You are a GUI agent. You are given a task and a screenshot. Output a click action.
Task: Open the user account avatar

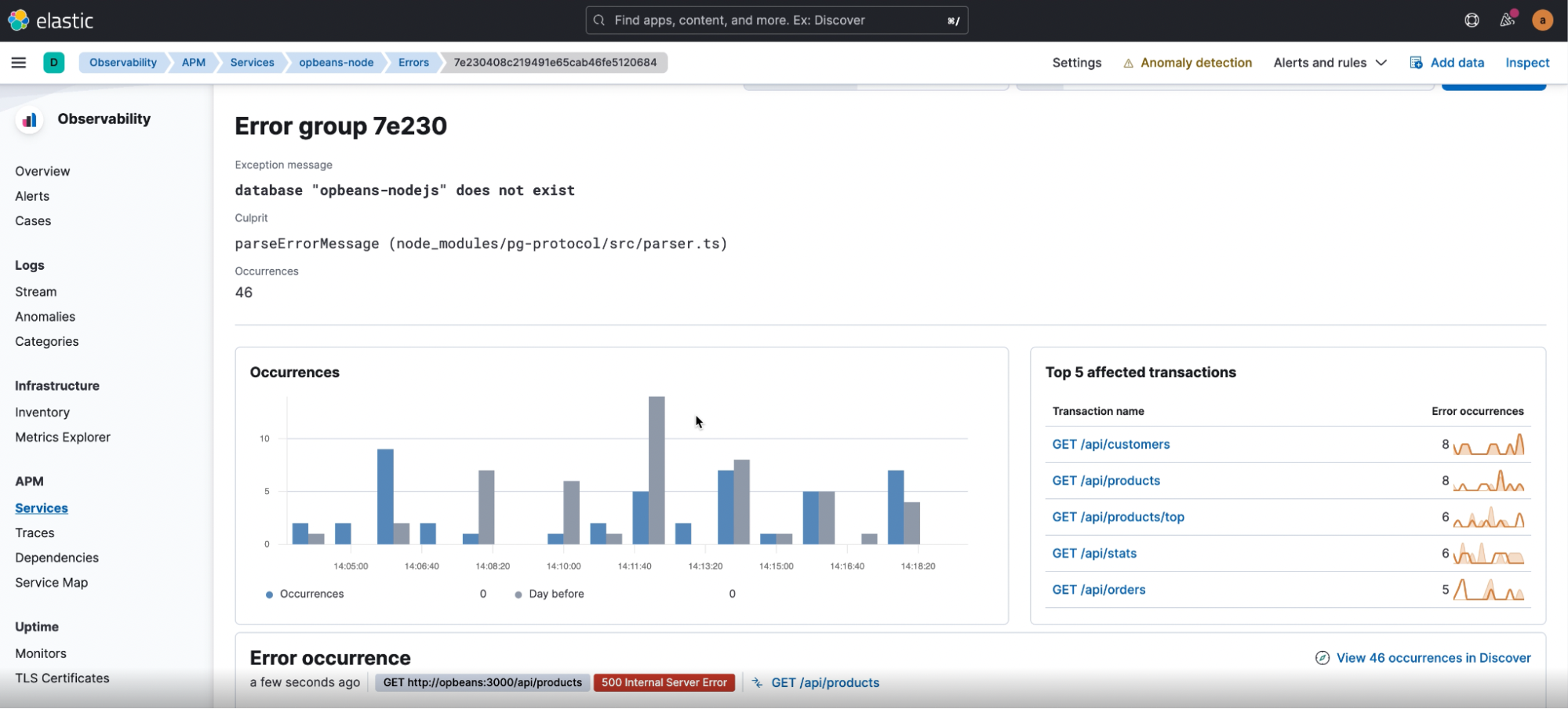1542,20
